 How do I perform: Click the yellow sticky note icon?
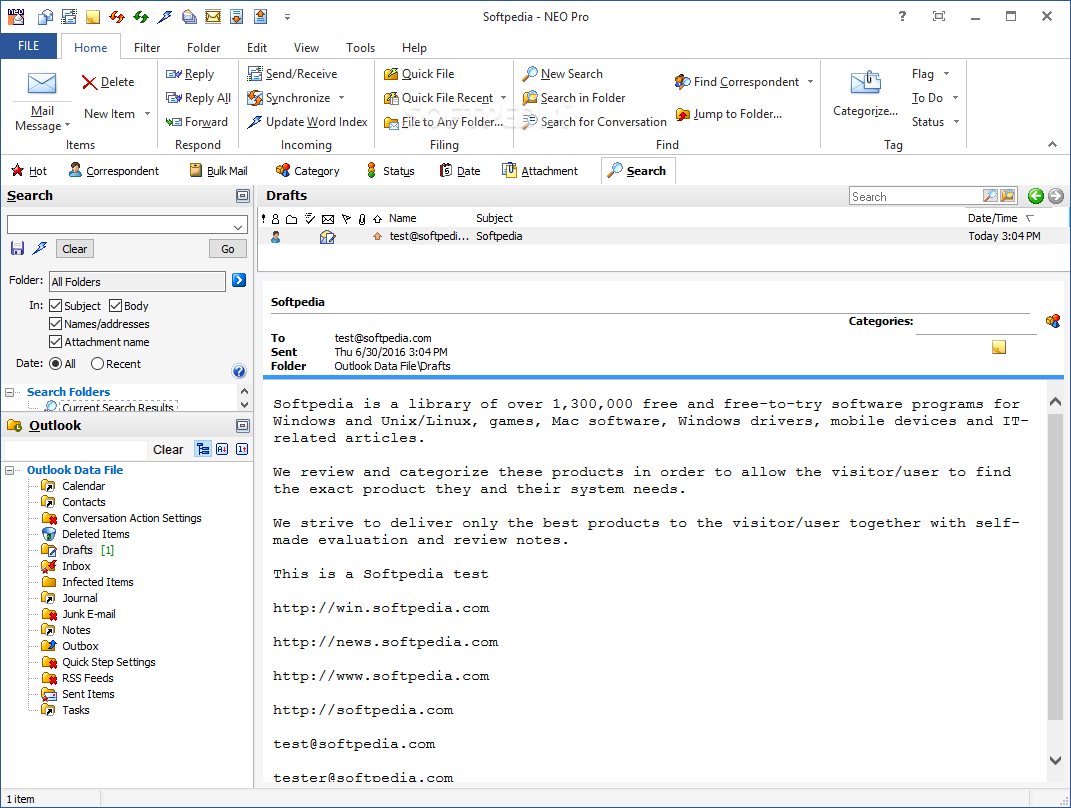[999, 347]
